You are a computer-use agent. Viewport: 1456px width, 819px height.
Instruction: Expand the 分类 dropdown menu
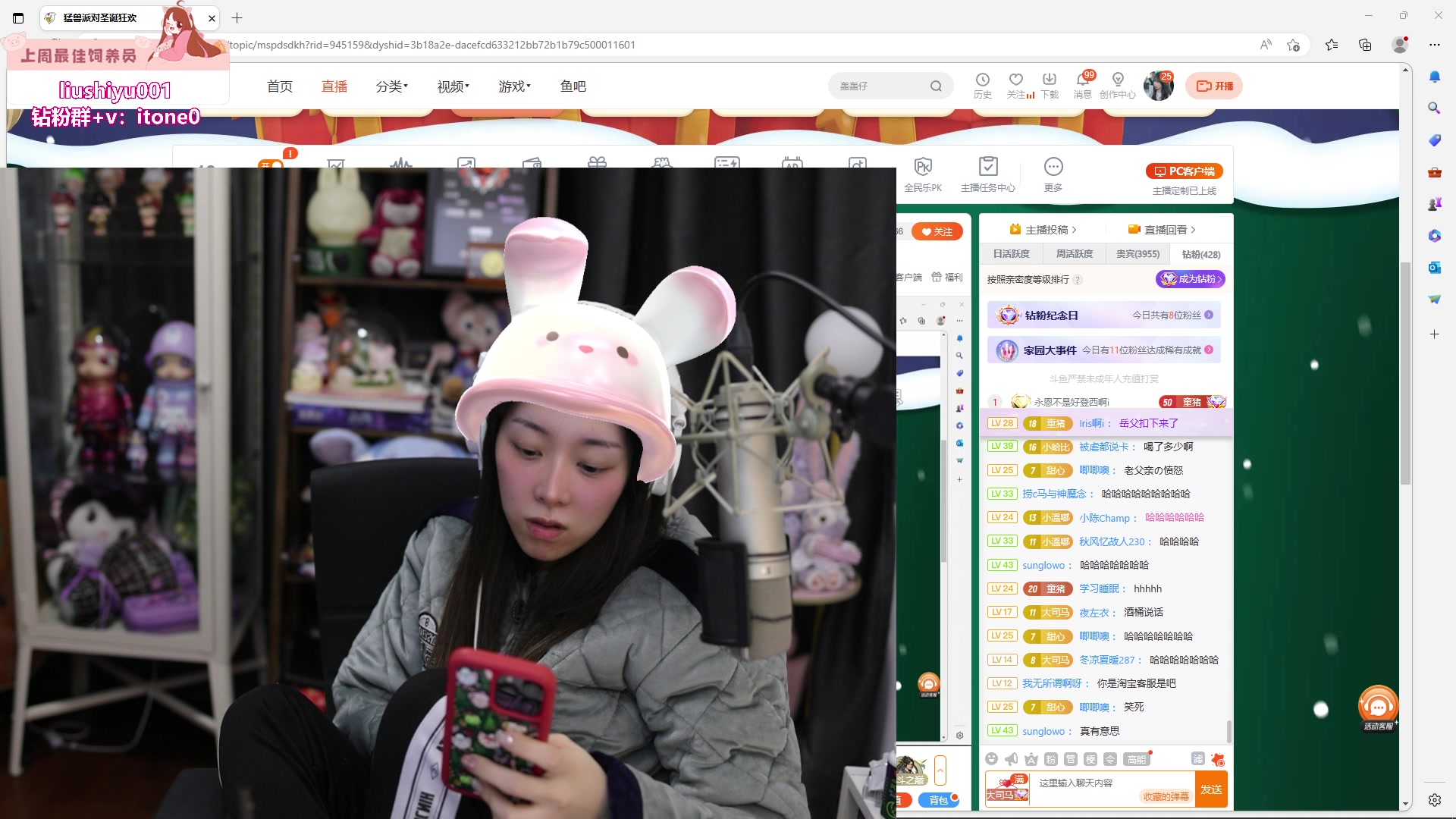pos(392,86)
